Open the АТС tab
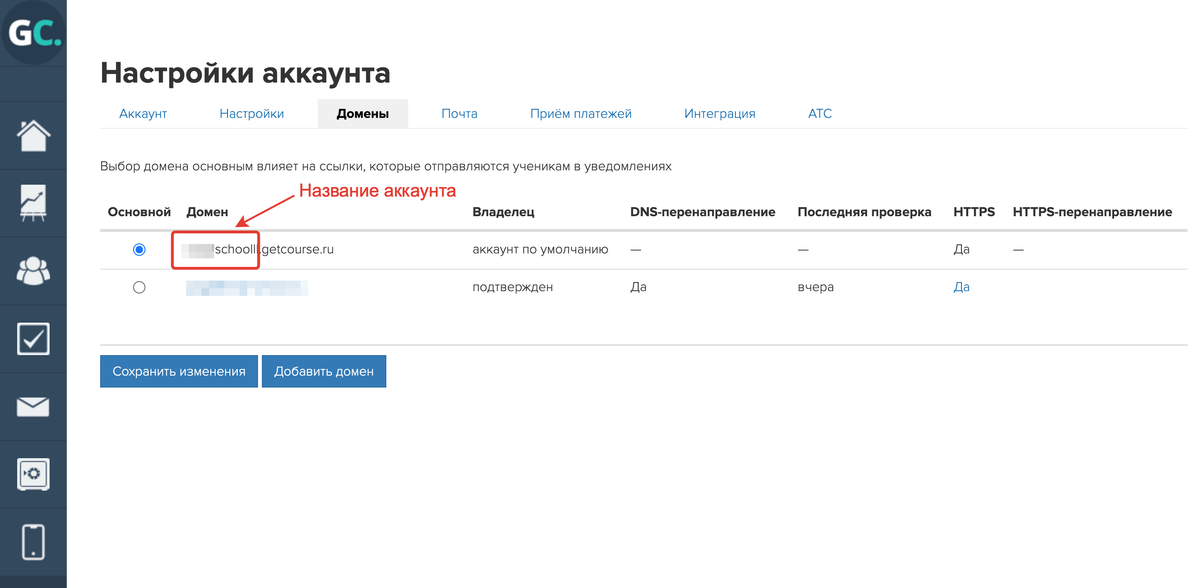This screenshot has height=588, width=1200. pos(819,113)
